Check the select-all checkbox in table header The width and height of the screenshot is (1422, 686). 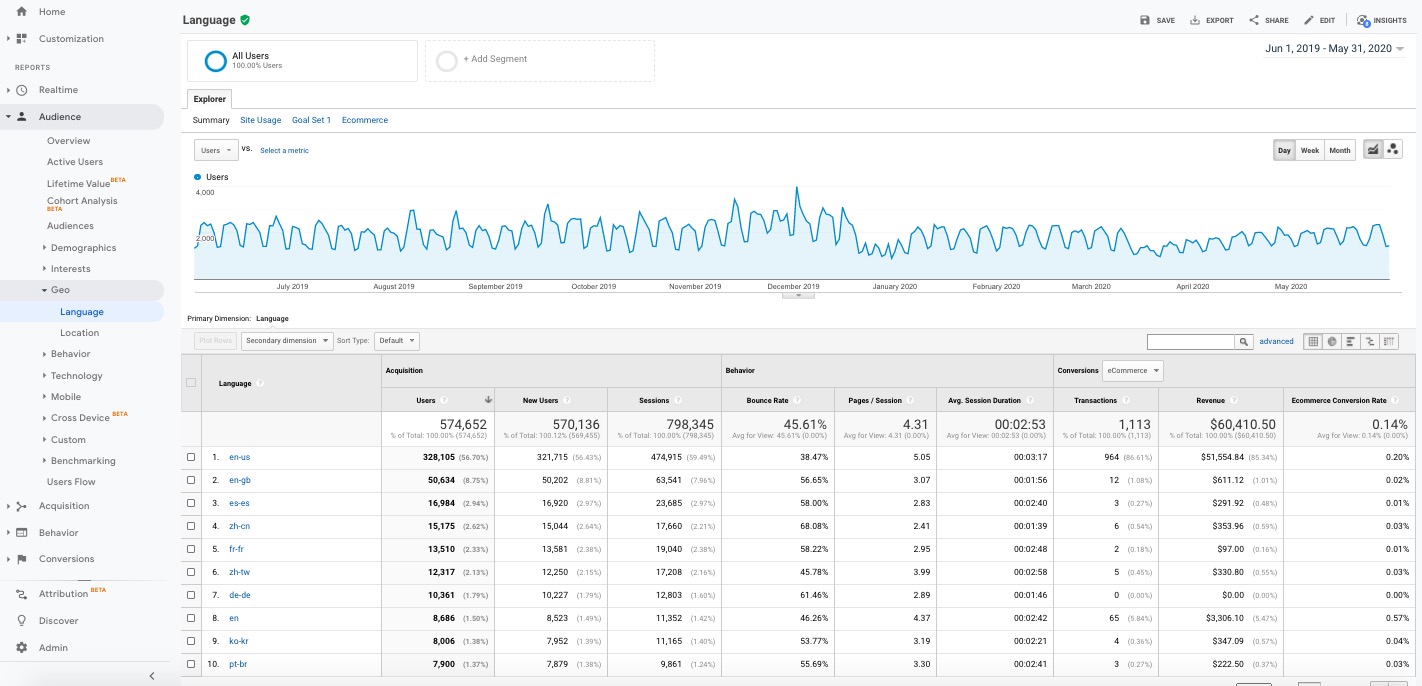[x=191, y=382]
